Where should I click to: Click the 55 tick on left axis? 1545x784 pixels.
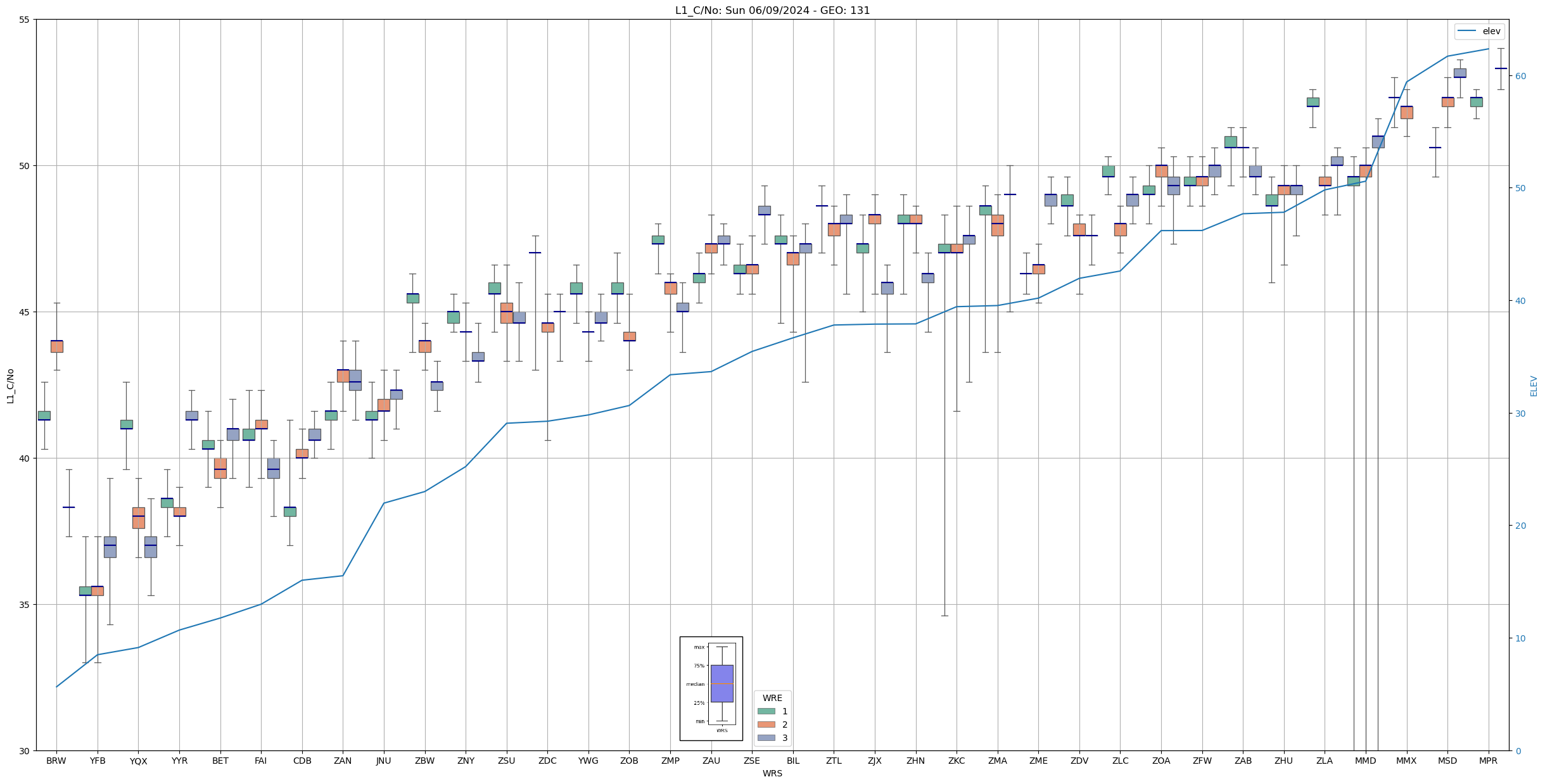pyautogui.click(x=25, y=20)
